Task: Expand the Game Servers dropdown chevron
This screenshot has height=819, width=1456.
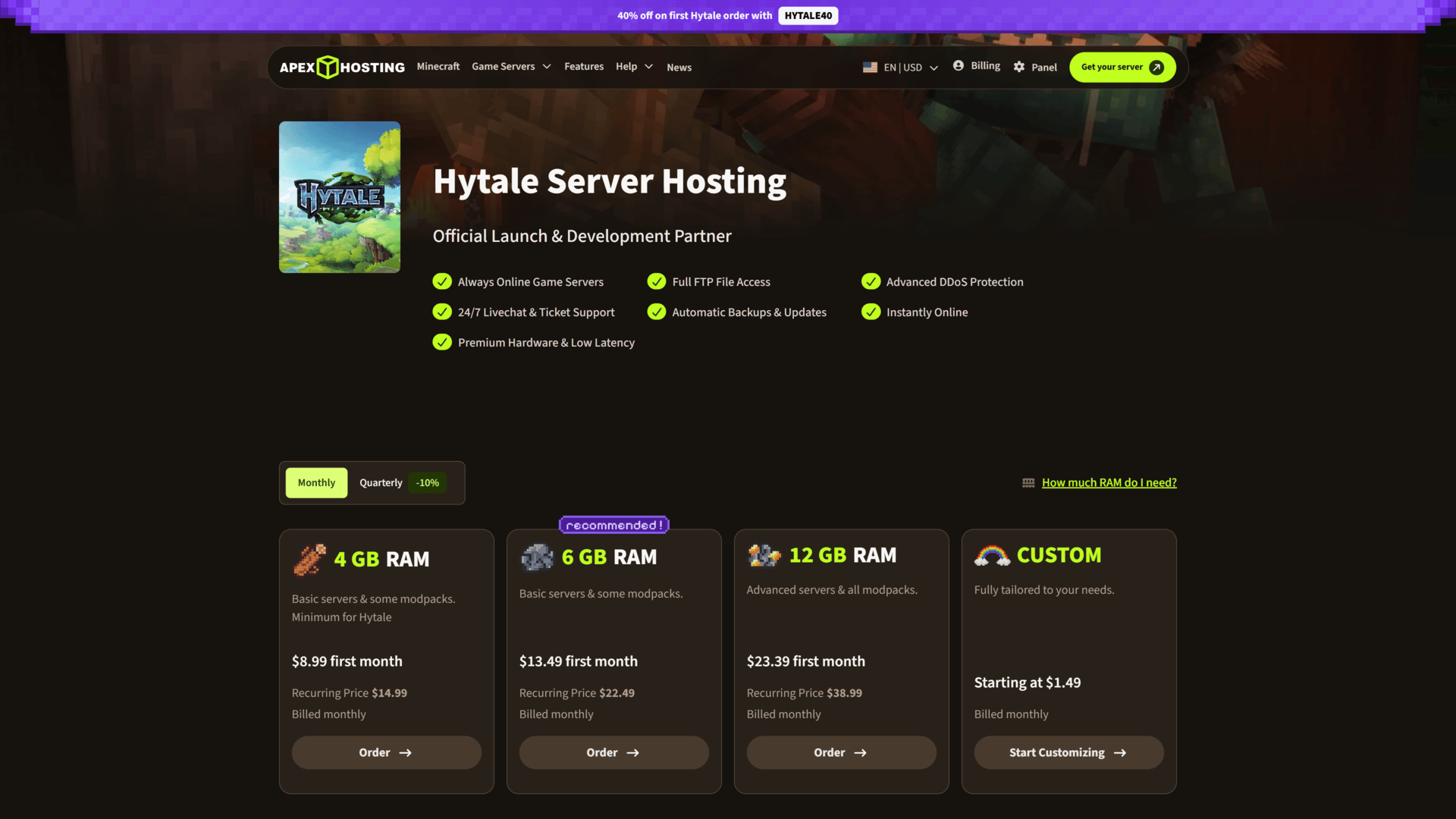Action: 547,67
